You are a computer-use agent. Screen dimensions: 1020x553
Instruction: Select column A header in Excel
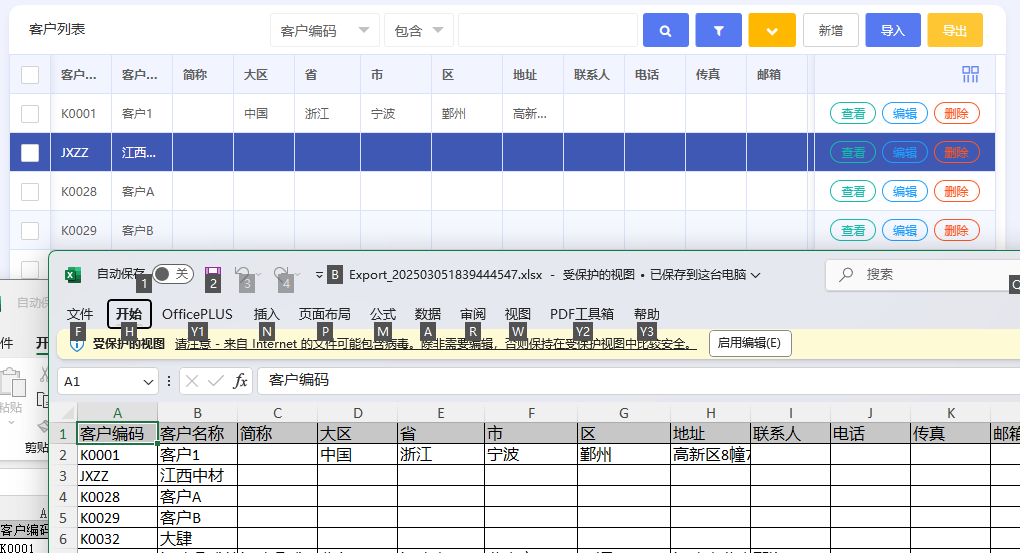[x=117, y=413]
